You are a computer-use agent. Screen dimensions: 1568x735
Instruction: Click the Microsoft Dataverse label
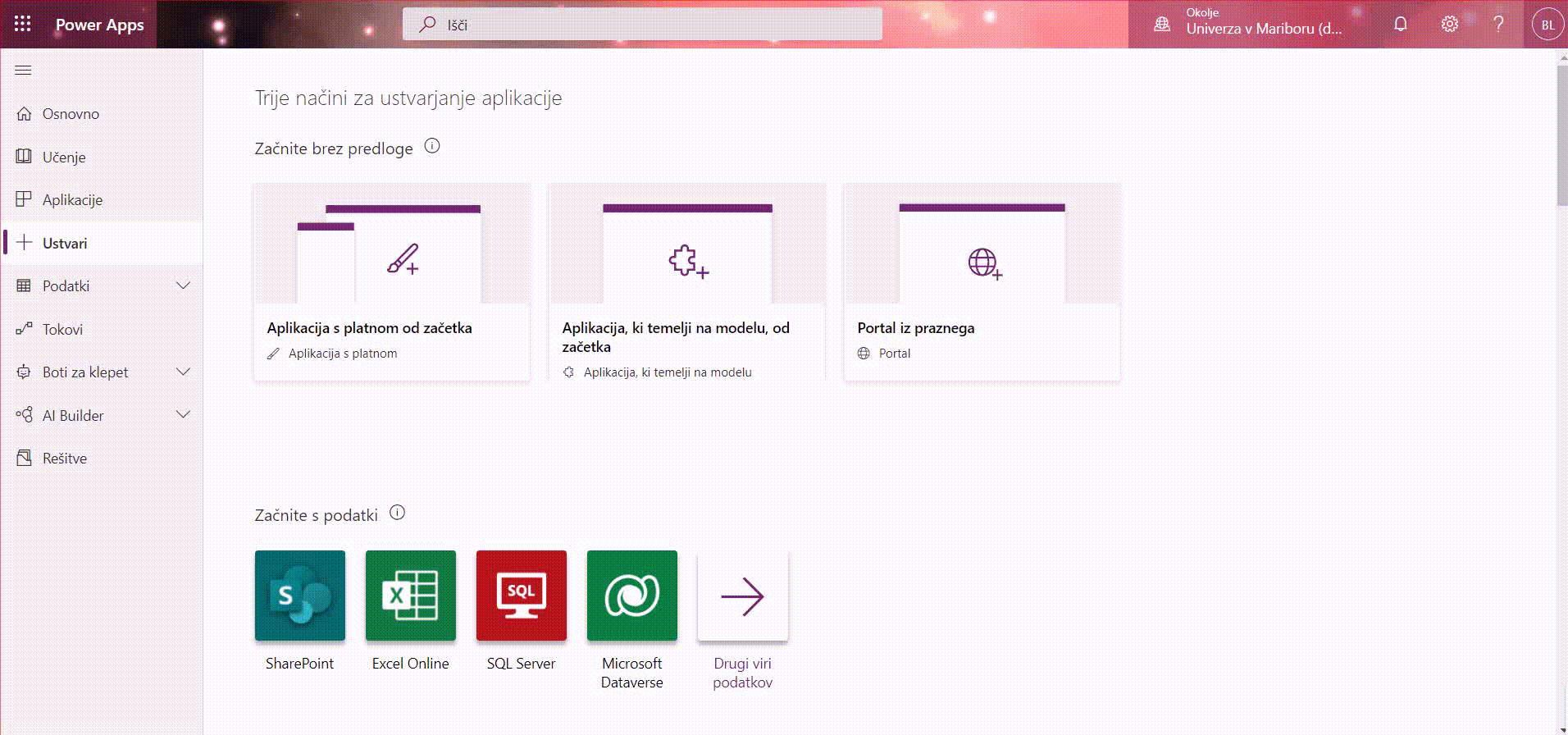631,673
